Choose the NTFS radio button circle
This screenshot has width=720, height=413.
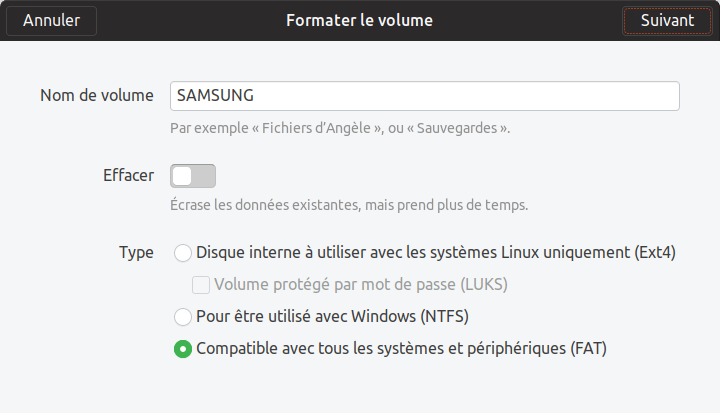pyautogui.click(x=183, y=317)
